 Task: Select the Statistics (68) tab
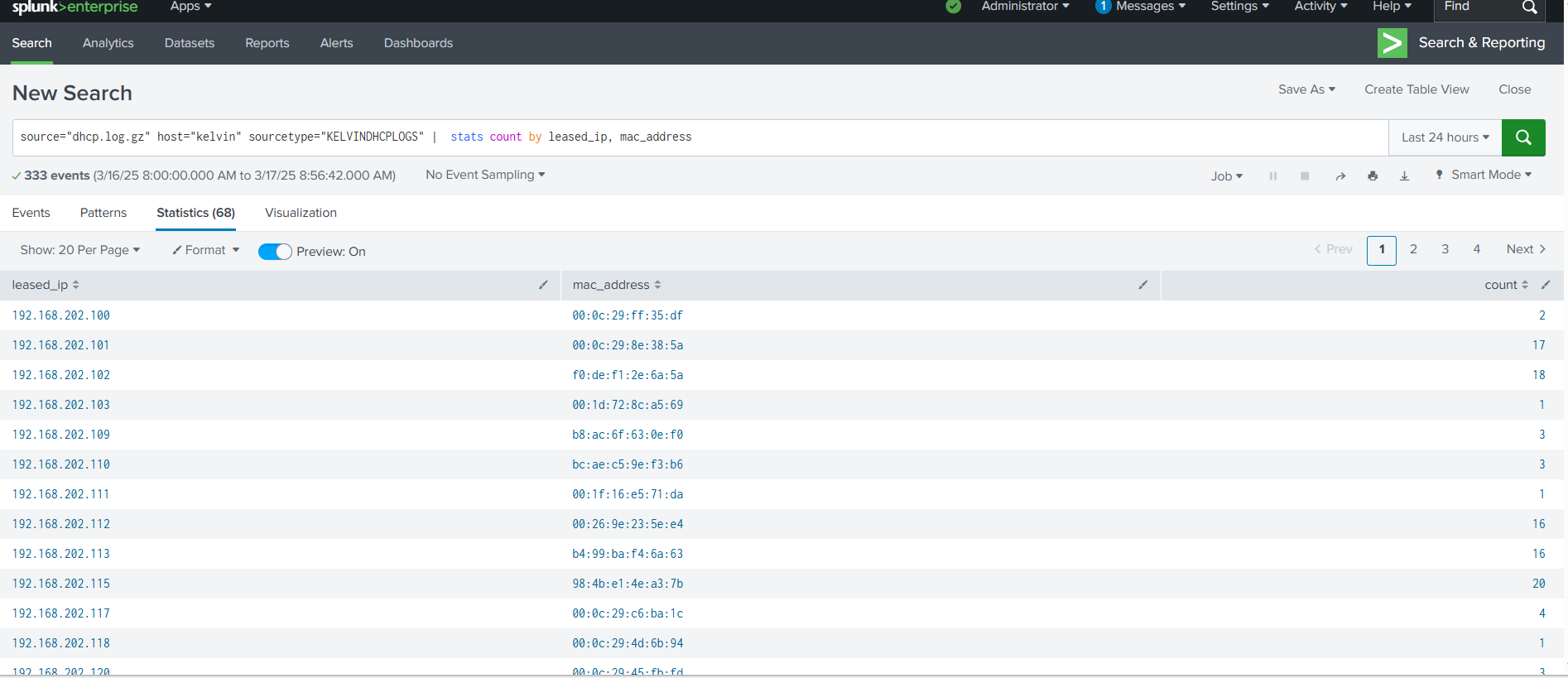coord(195,213)
